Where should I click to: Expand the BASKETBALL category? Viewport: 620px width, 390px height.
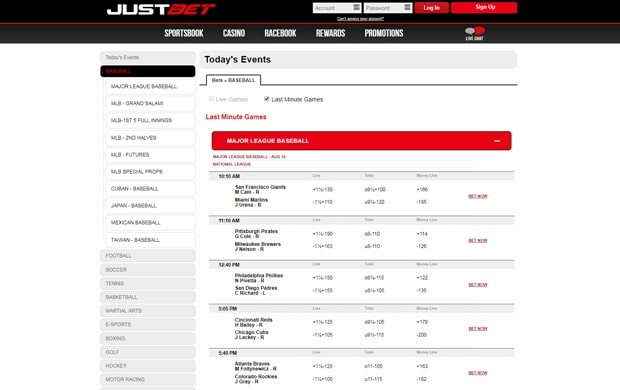[x=147, y=297]
